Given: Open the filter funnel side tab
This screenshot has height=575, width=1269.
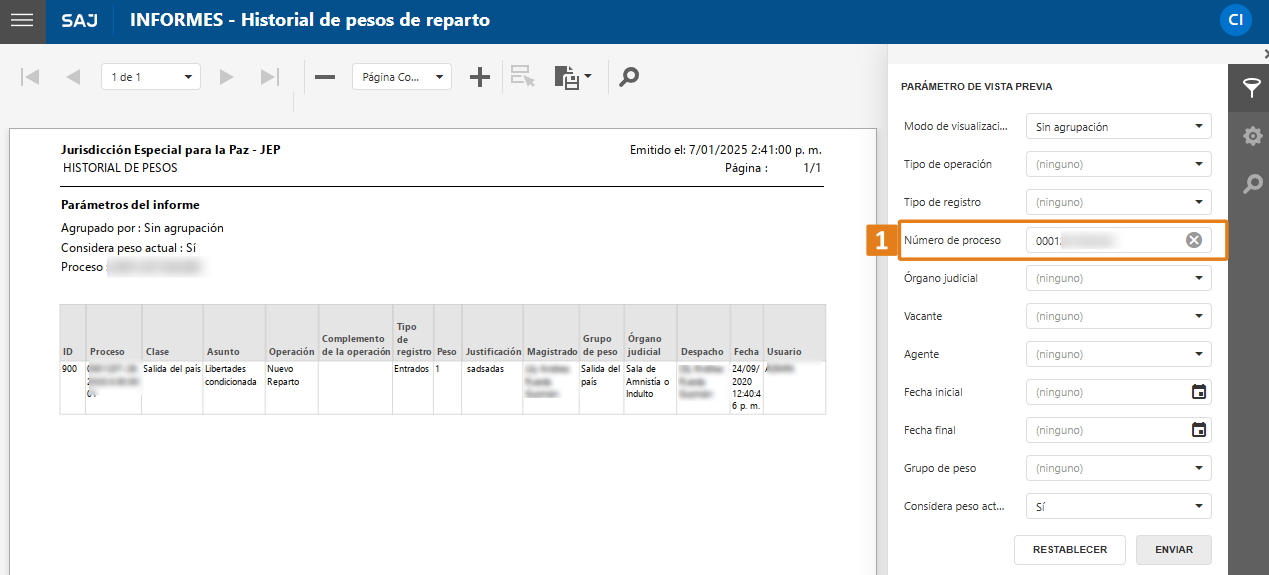Looking at the screenshot, I should tap(1251, 87).
